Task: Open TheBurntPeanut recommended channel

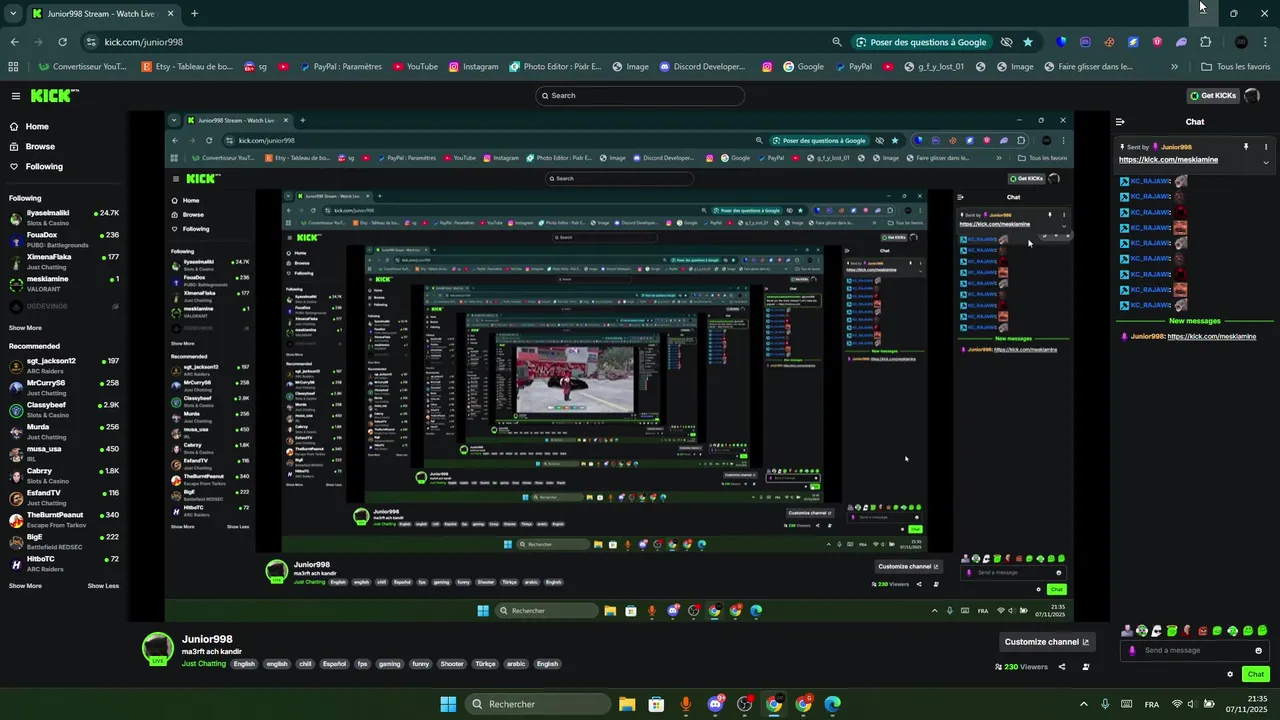Action: [64, 519]
